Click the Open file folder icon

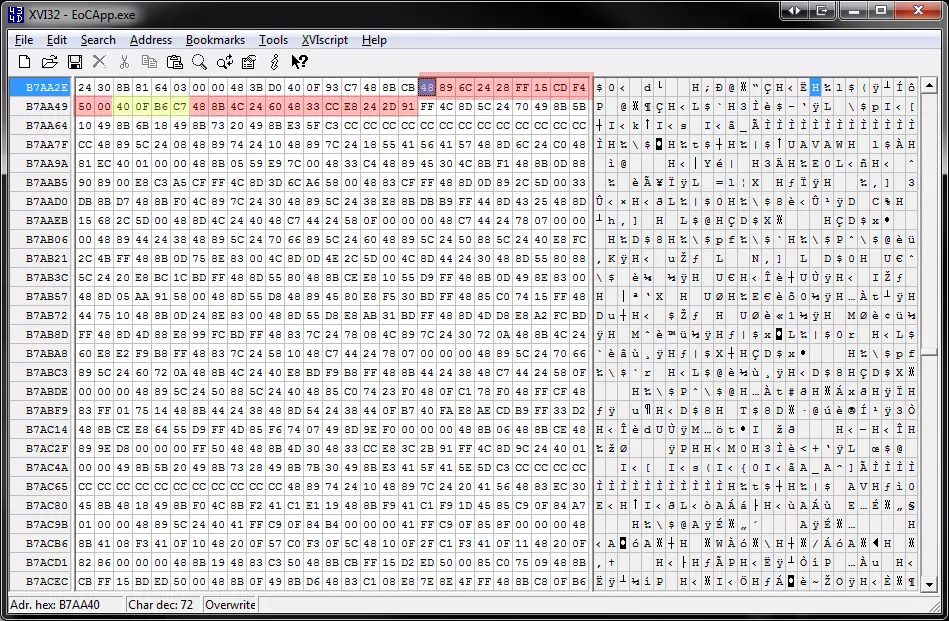coord(50,61)
